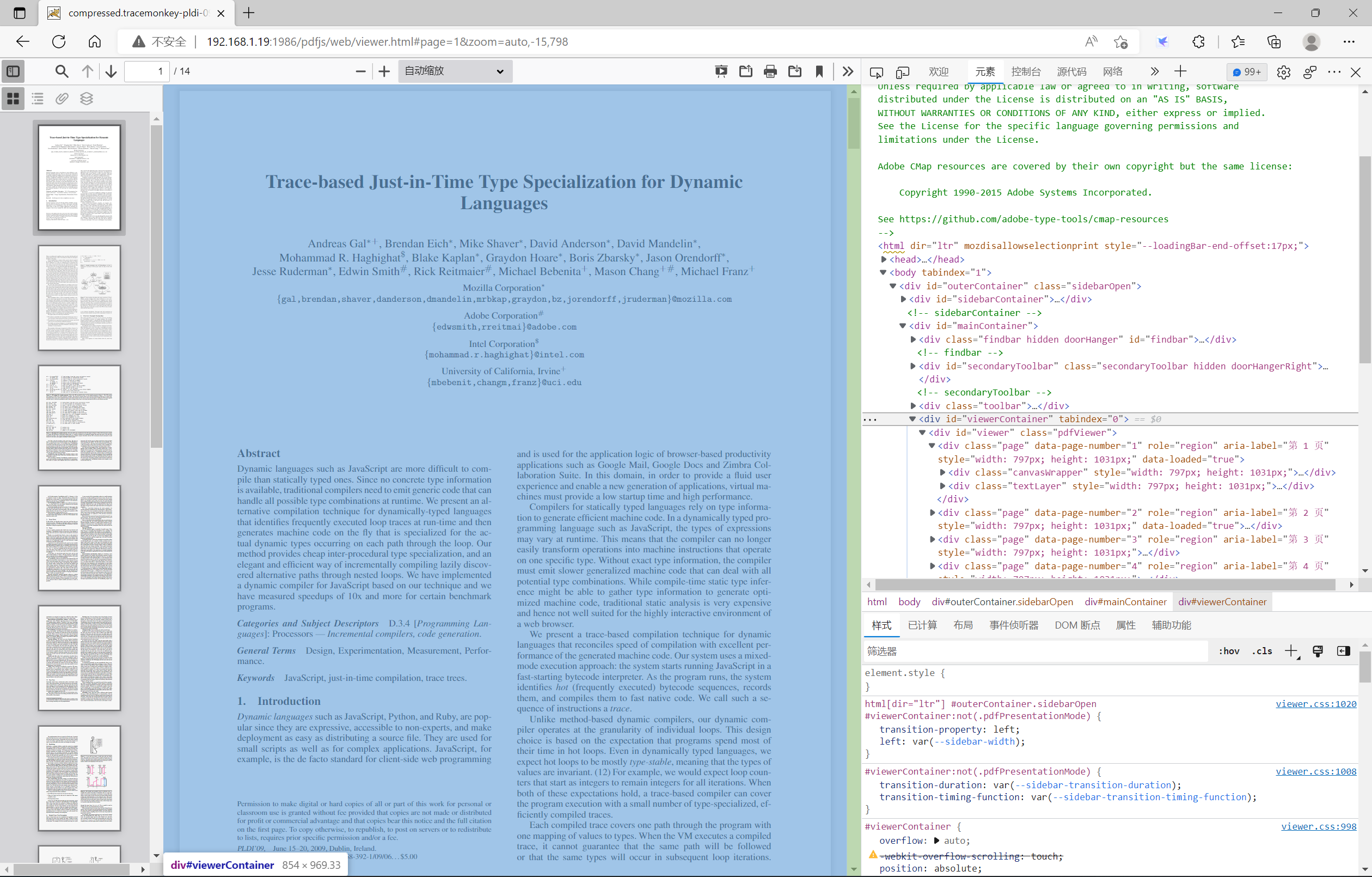Open the 已计算 styles tab
The width and height of the screenshot is (1372, 877).
(x=922, y=625)
